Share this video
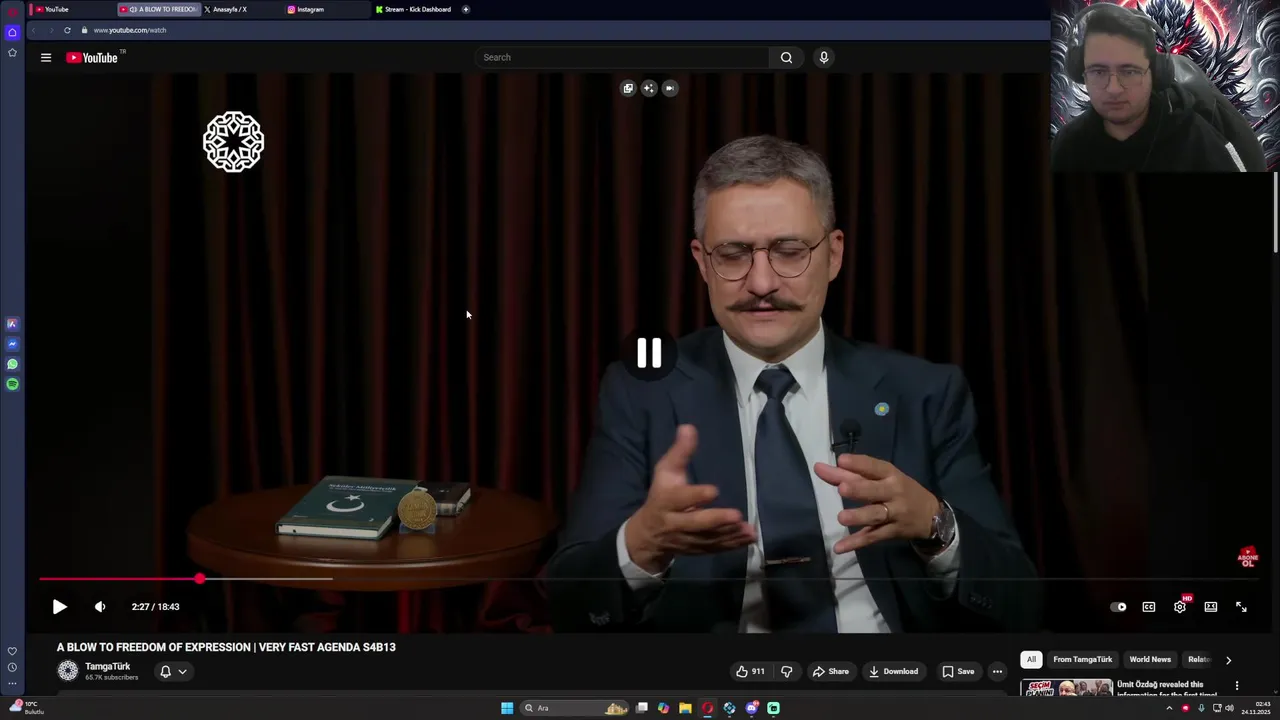Viewport: 1280px width, 720px height. pos(830,672)
